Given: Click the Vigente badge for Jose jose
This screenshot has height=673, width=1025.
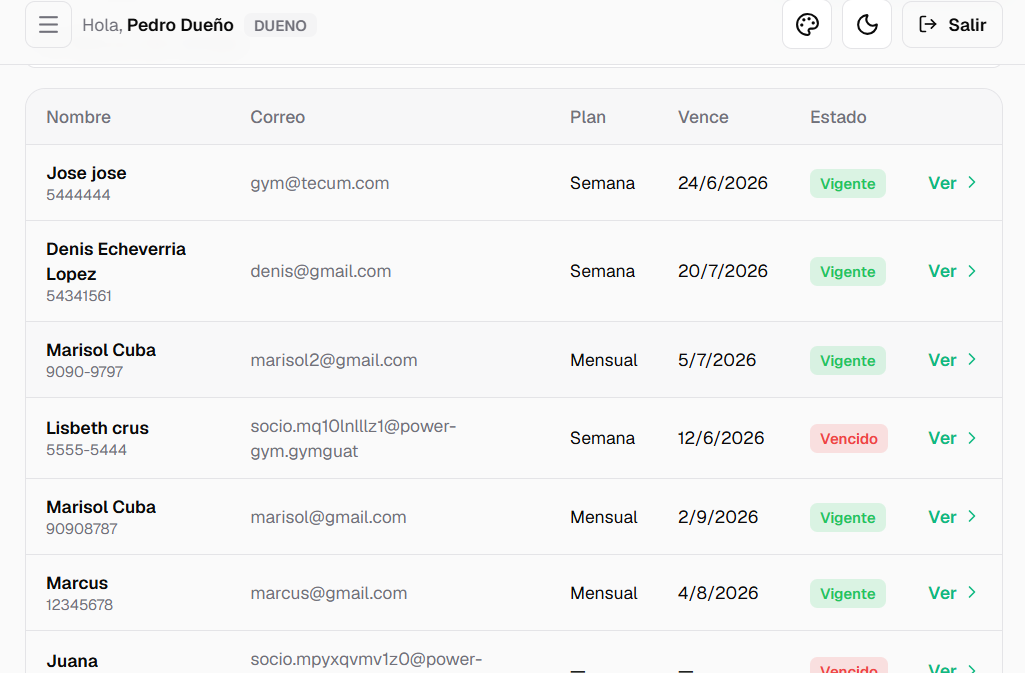Looking at the screenshot, I should click(x=847, y=184).
